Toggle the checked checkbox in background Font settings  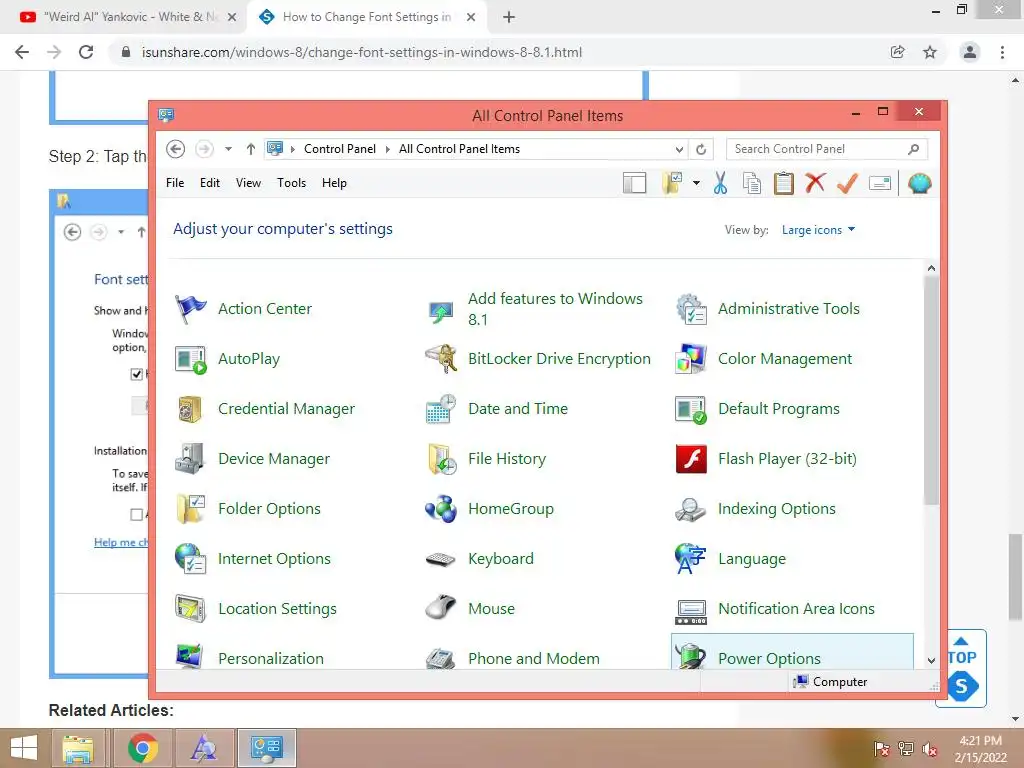tap(136, 374)
